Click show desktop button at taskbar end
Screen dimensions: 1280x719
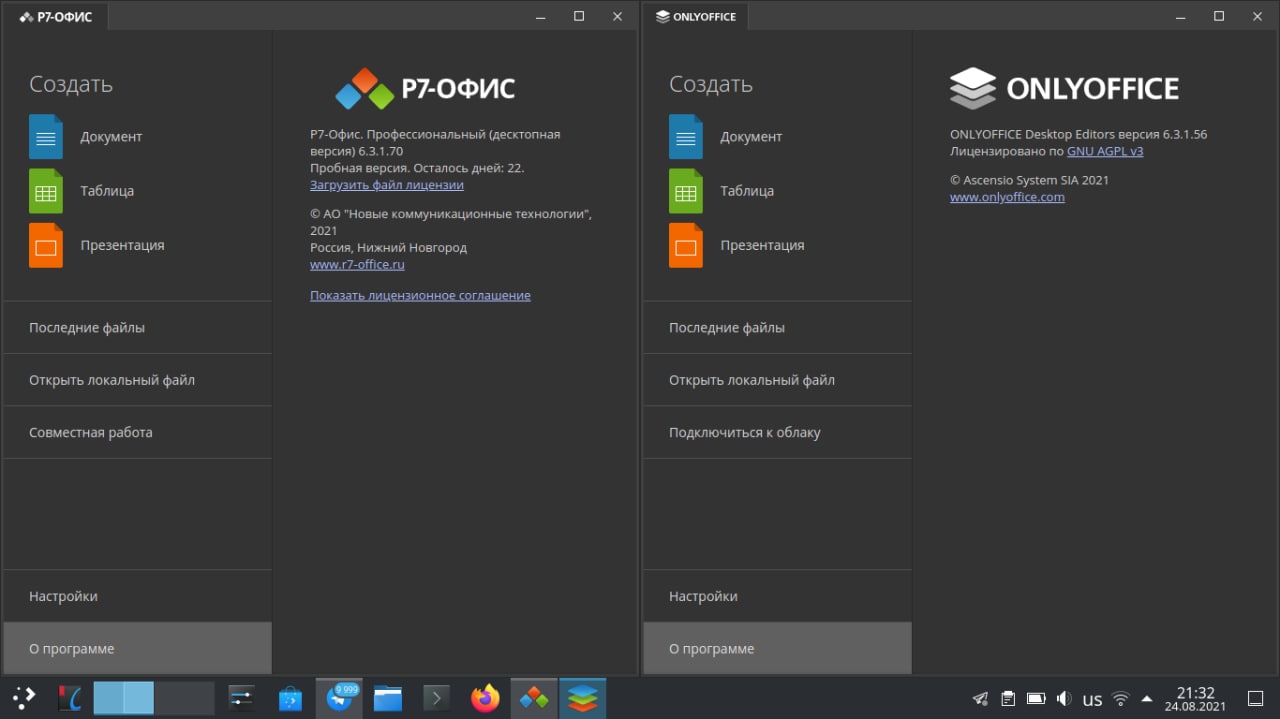[x=1256, y=698]
